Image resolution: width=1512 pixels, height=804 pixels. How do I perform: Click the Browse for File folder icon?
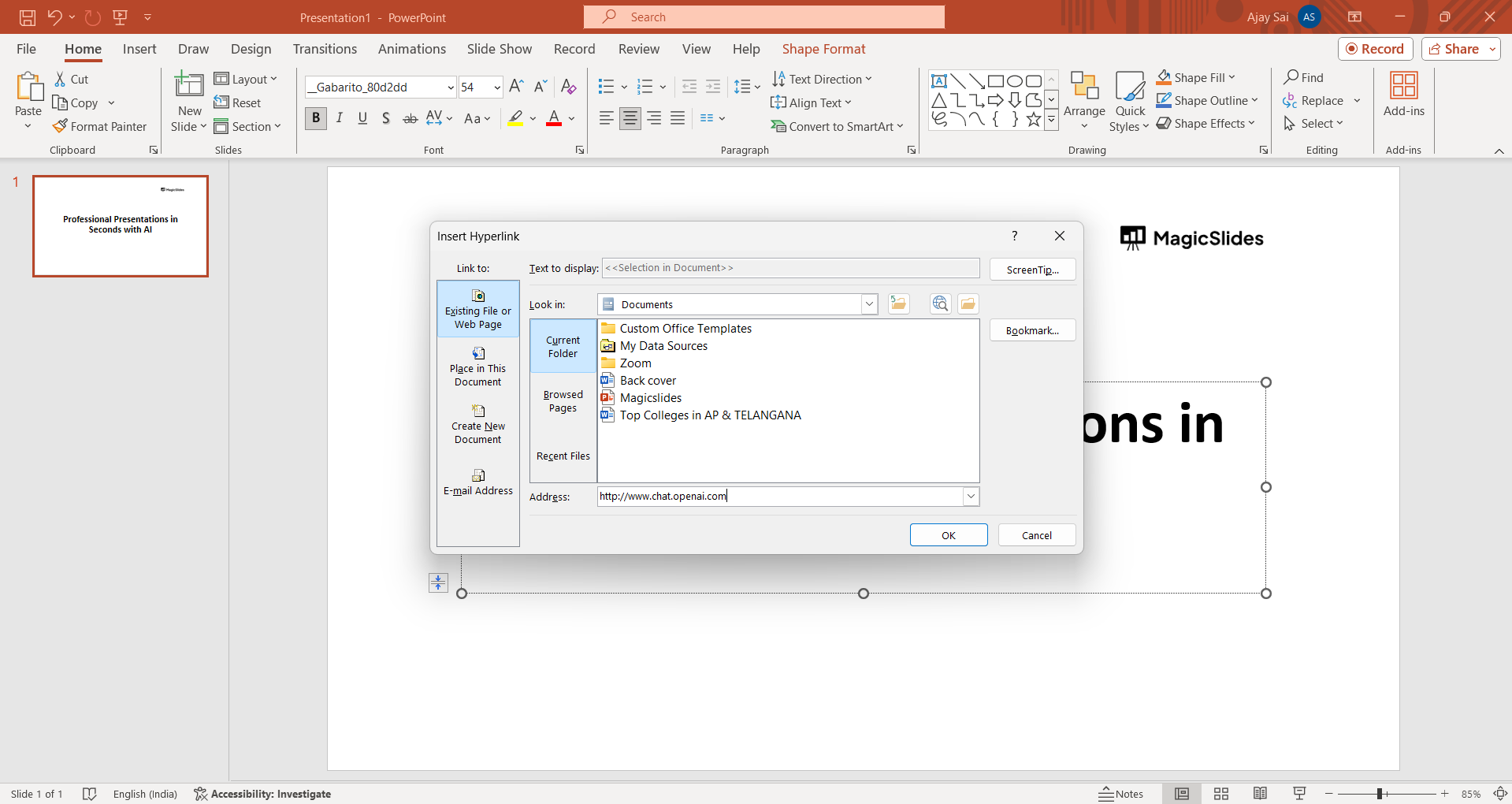click(x=968, y=304)
